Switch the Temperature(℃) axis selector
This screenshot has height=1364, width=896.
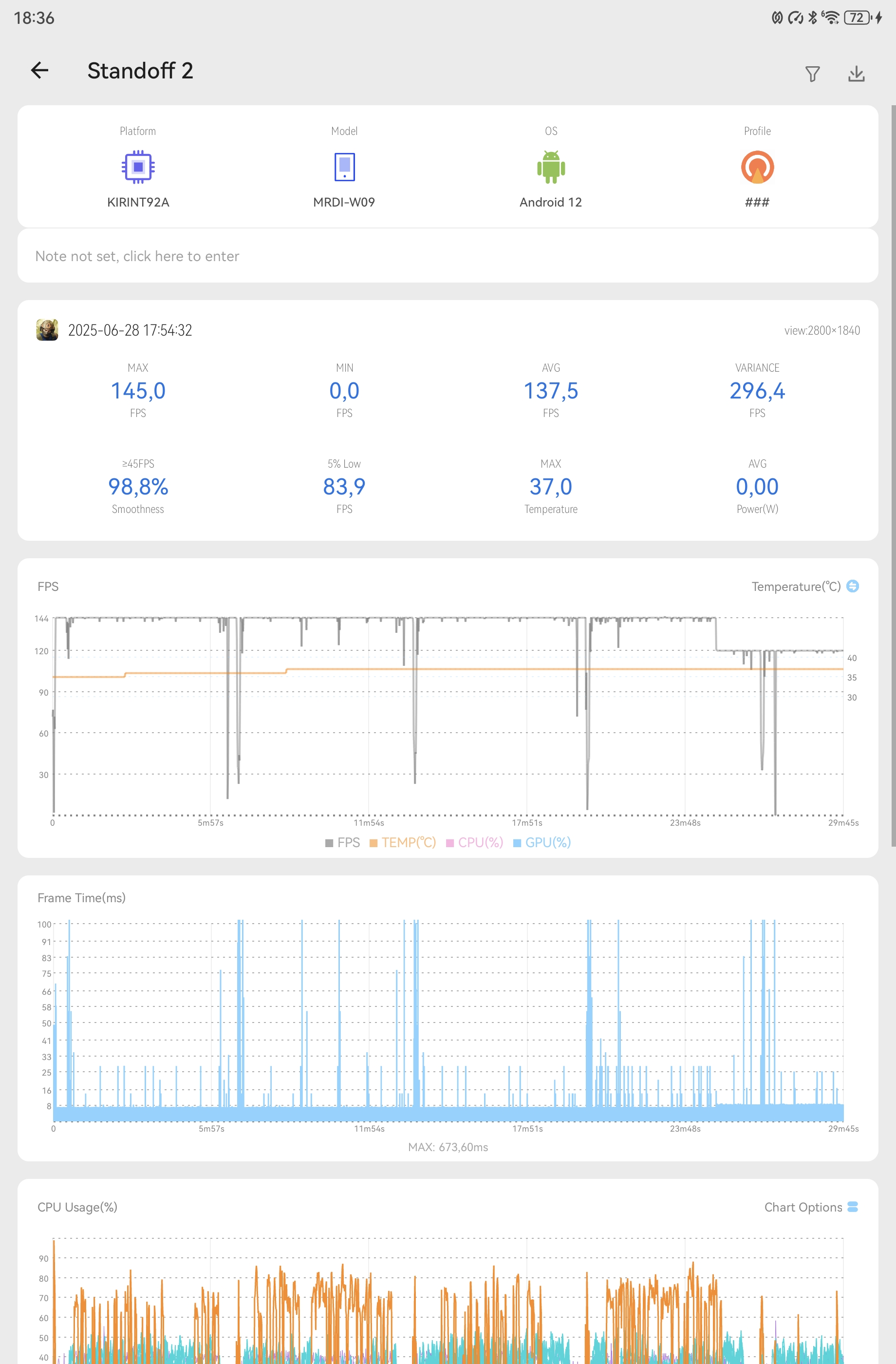tap(853, 586)
